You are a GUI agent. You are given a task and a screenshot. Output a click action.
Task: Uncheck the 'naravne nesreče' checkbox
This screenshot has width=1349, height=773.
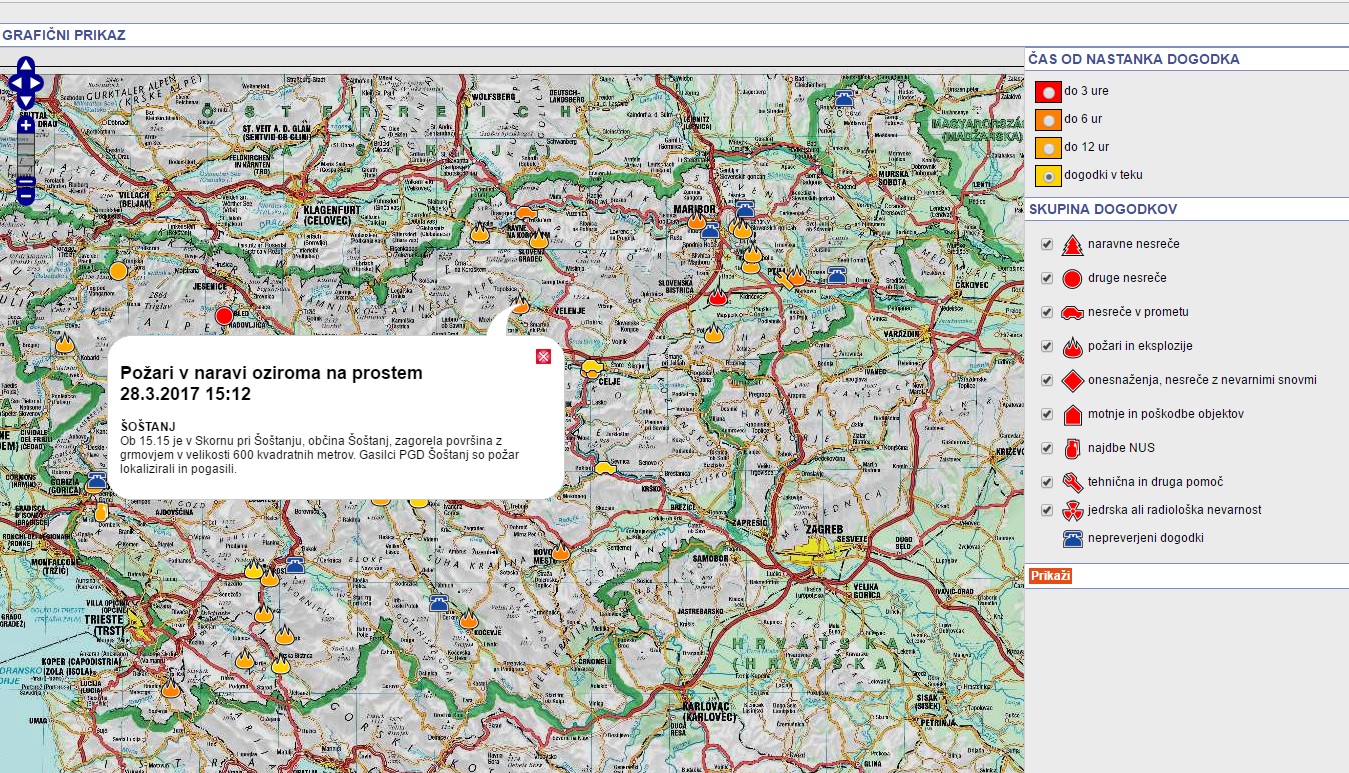(x=1047, y=244)
